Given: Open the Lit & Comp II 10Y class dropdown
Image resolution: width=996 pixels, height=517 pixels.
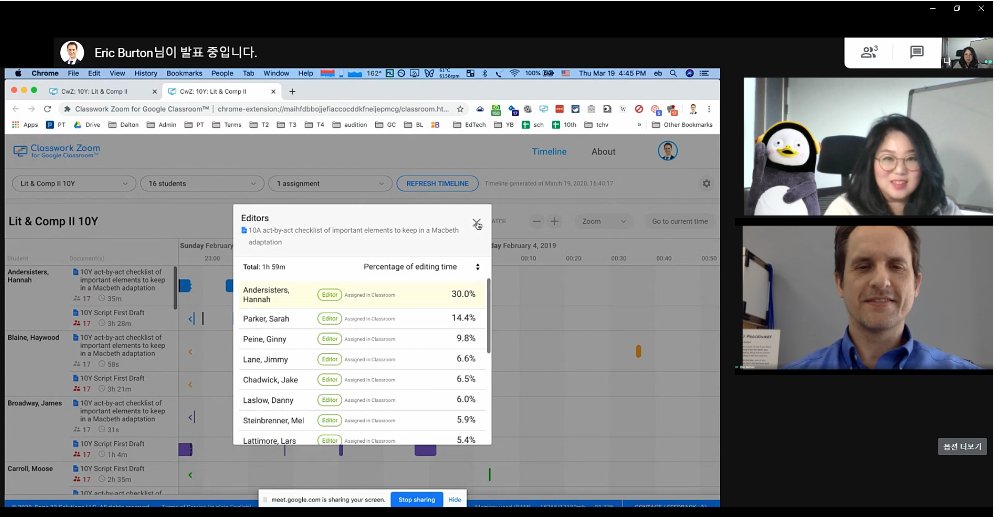Looking at the screenshot, I should [74, 184].
